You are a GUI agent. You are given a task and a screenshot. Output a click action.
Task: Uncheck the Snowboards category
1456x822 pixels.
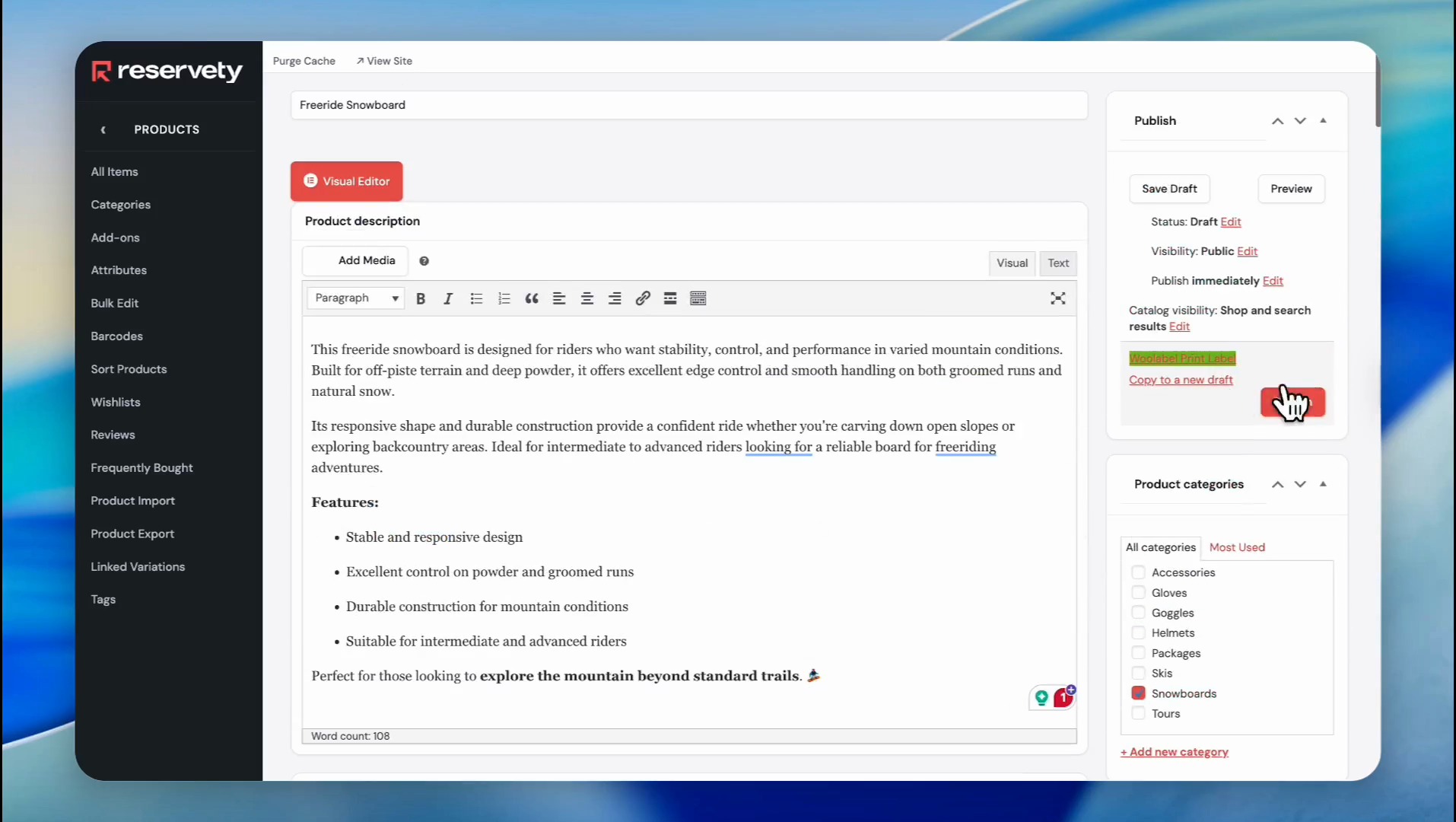[x=1138, y=693]
